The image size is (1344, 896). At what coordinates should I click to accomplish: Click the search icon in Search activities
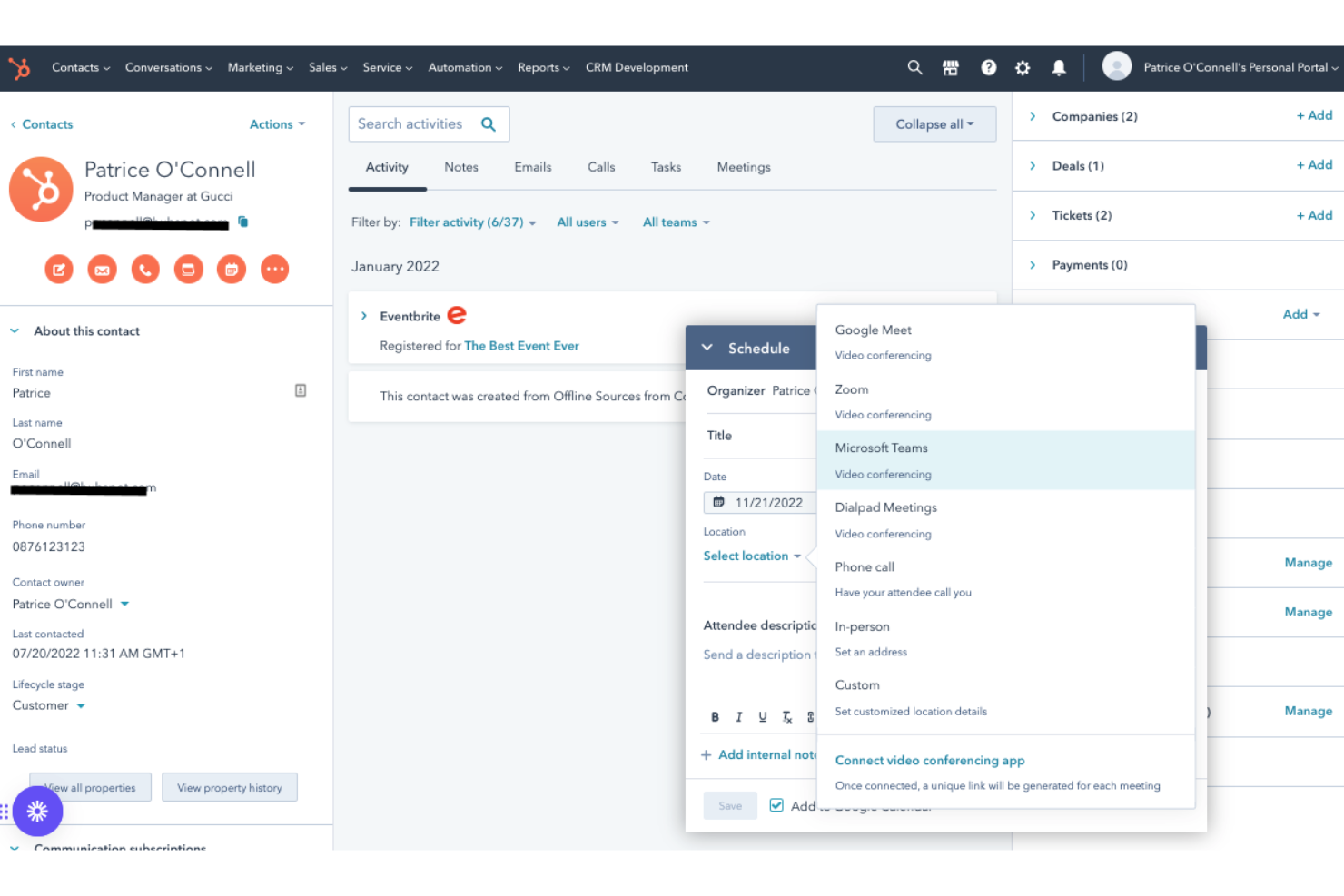pos(489,124)
